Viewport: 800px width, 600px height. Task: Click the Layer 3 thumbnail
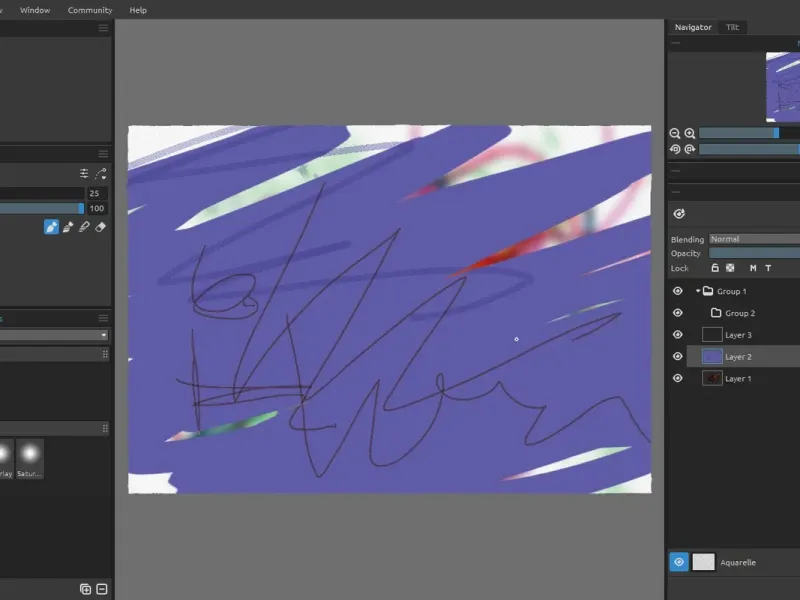(712, 335)
